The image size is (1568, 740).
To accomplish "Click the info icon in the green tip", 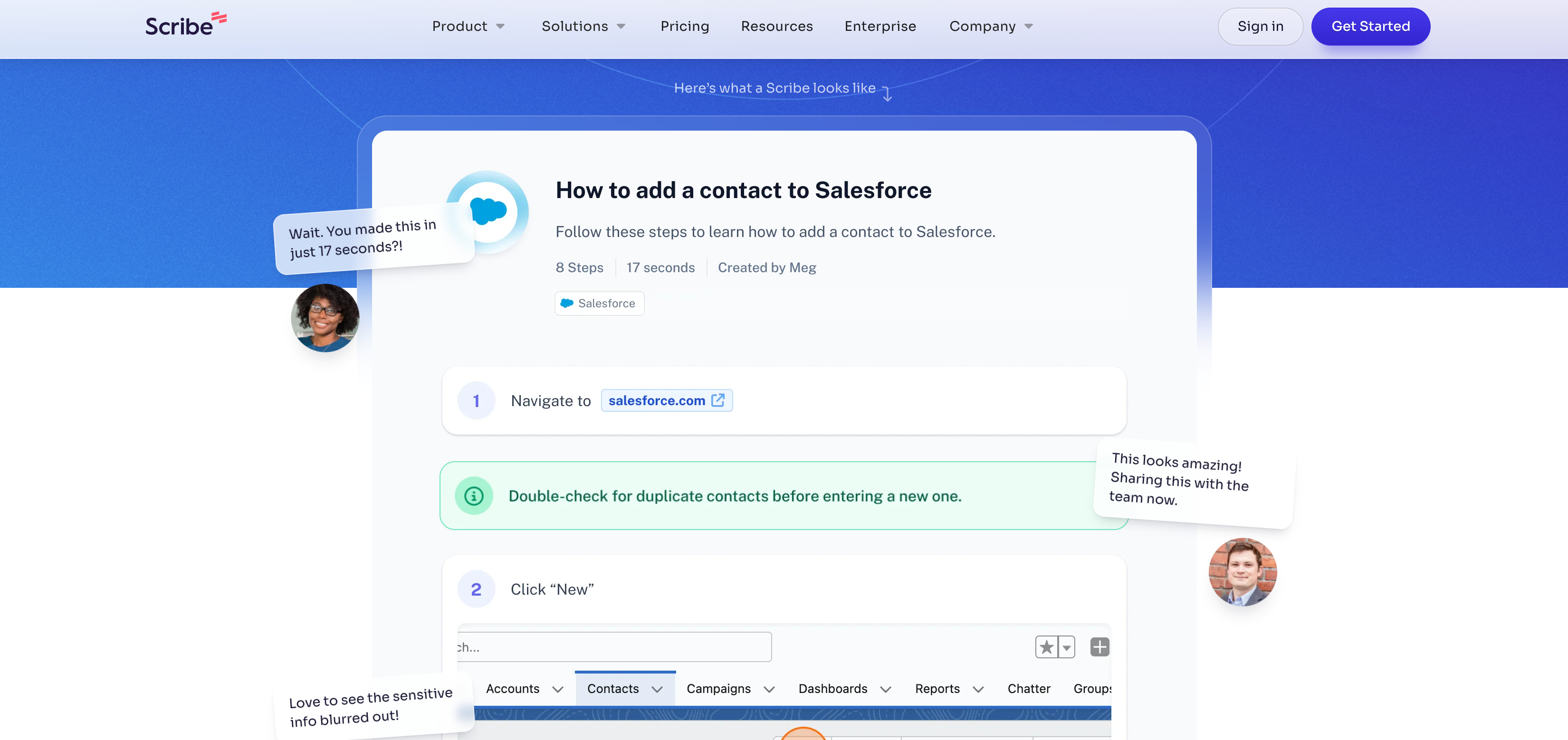I will [x=474, y=495].
